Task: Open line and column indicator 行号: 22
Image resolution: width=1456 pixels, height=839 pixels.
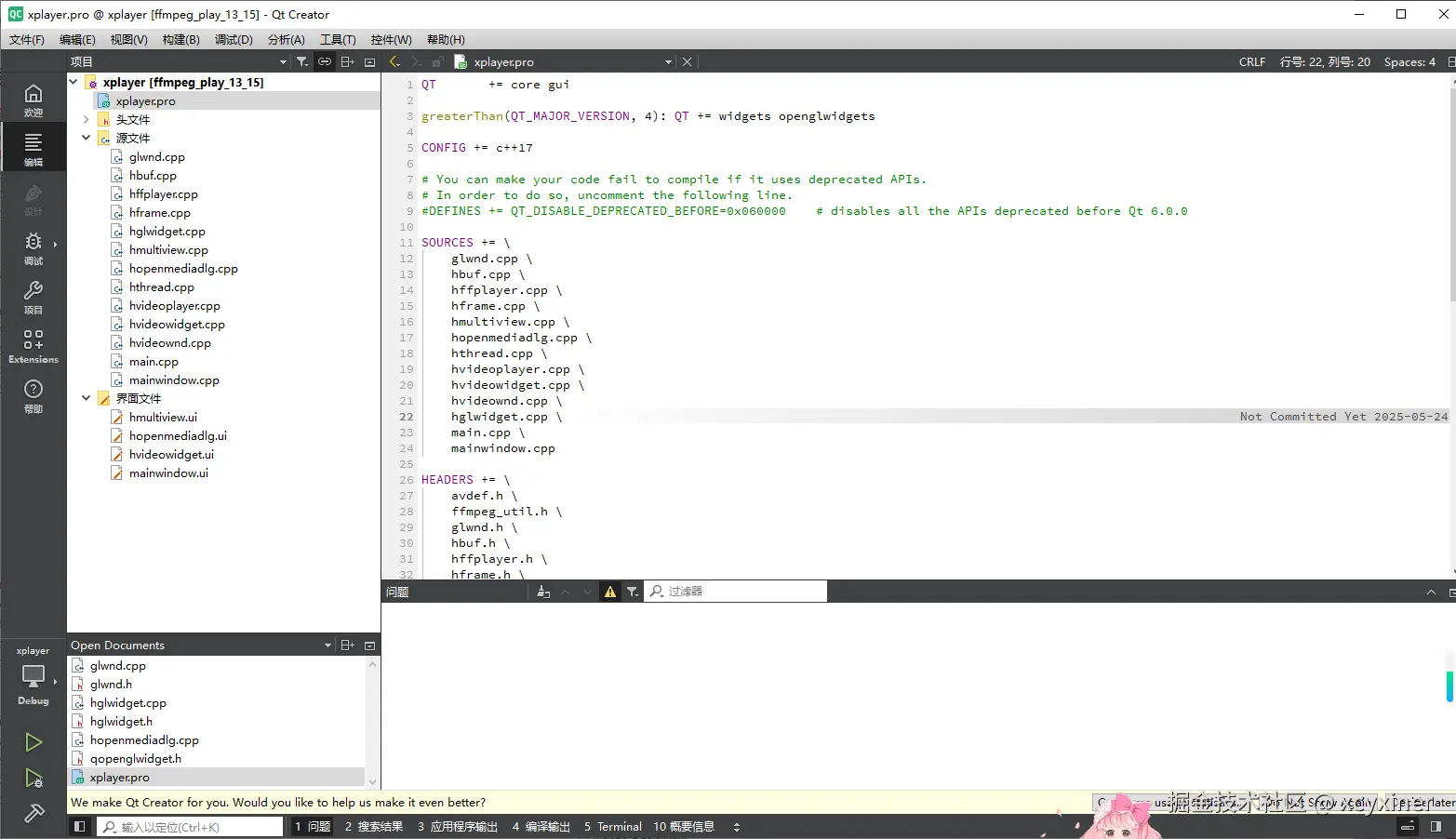Action: [1325, 61]
